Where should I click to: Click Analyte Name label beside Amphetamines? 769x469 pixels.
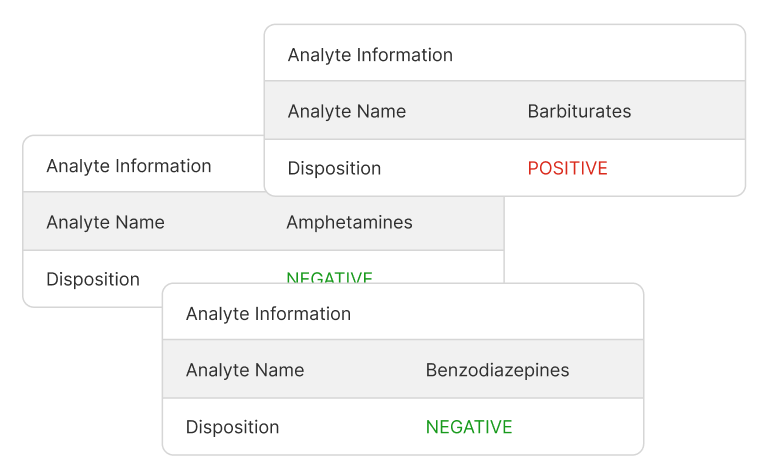(105, 222)
